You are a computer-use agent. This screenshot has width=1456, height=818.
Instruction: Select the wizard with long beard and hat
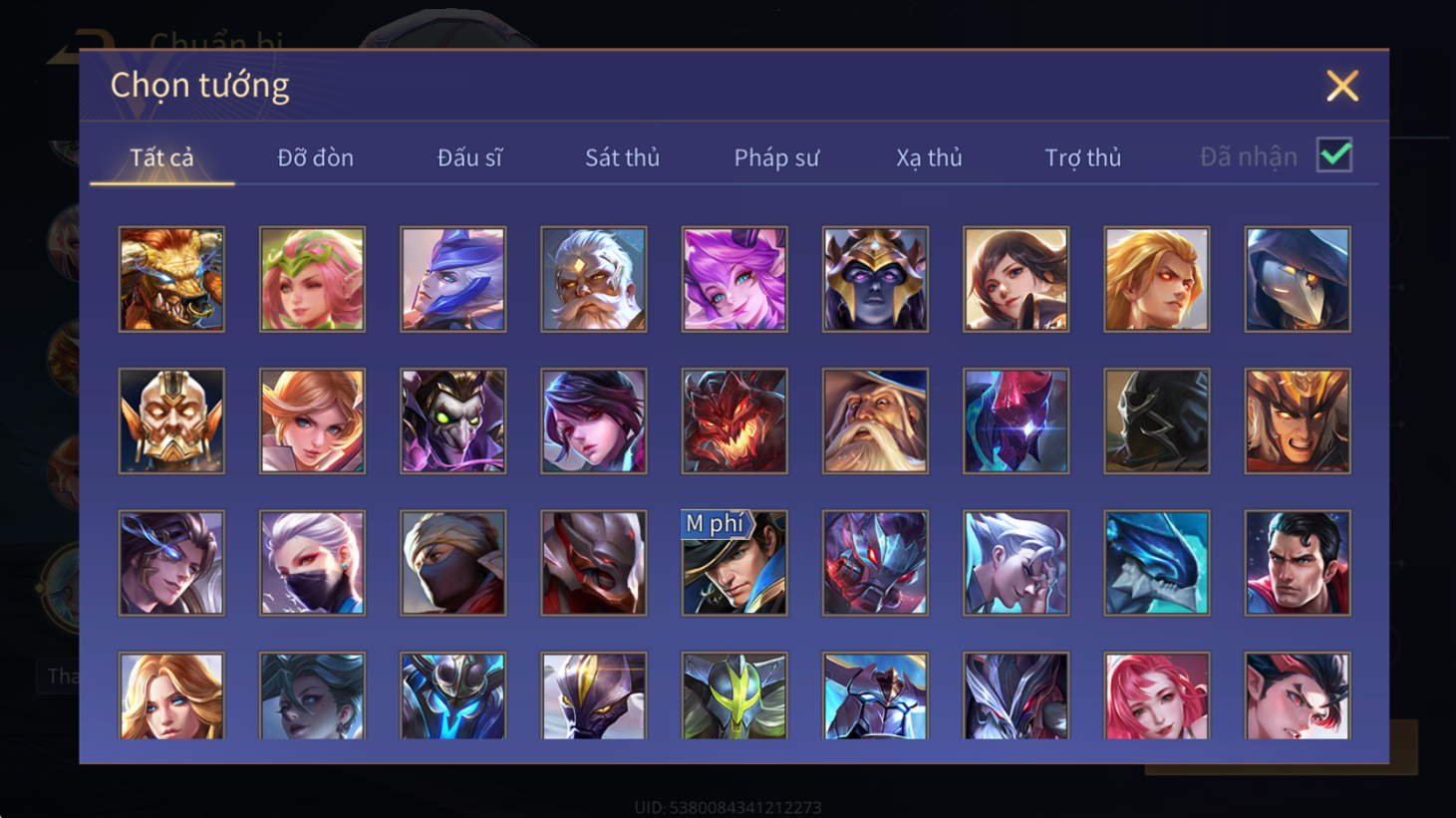point(875,420)
